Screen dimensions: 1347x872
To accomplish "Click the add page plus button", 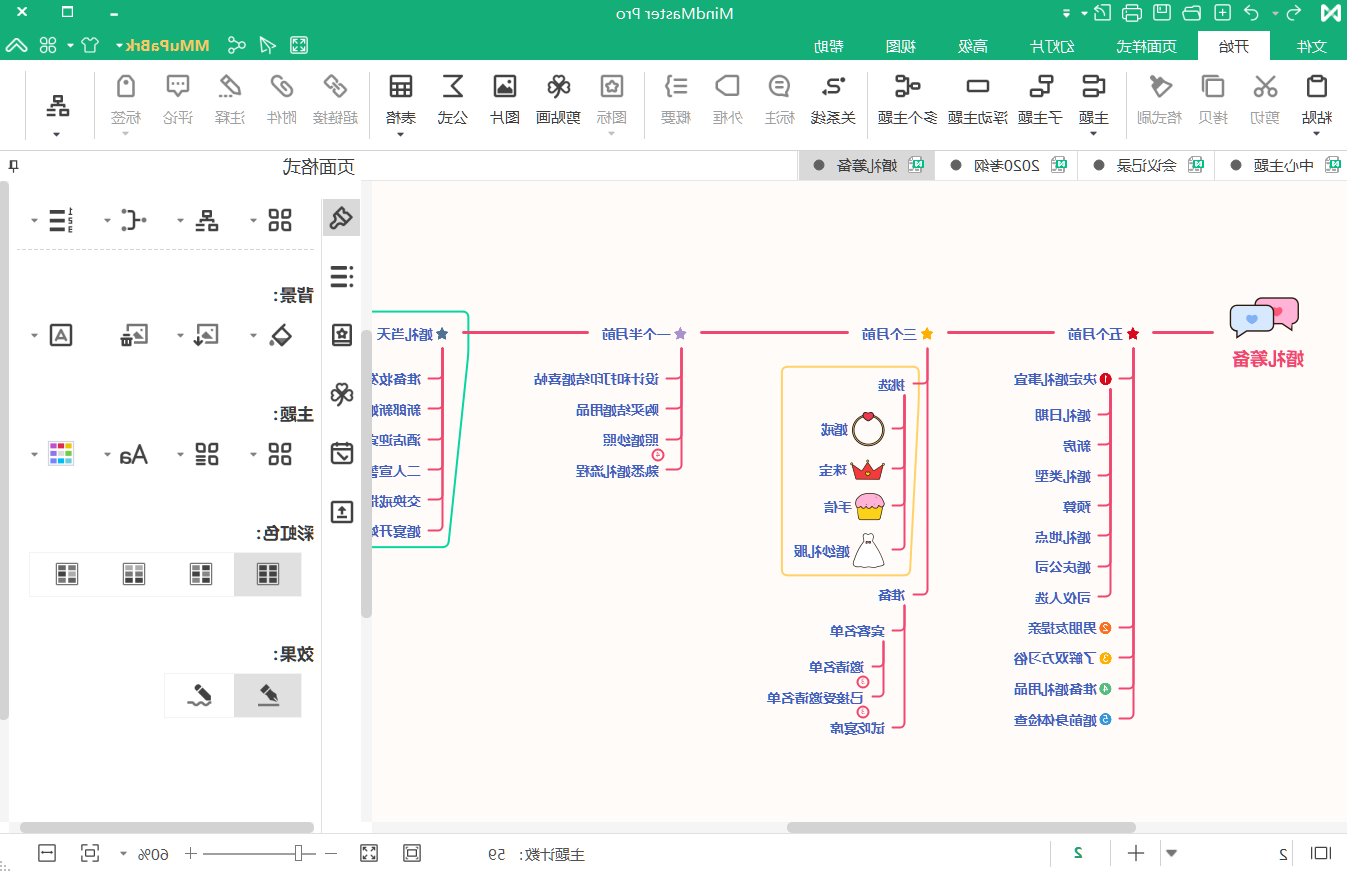I will click(x=1136, y=853).
